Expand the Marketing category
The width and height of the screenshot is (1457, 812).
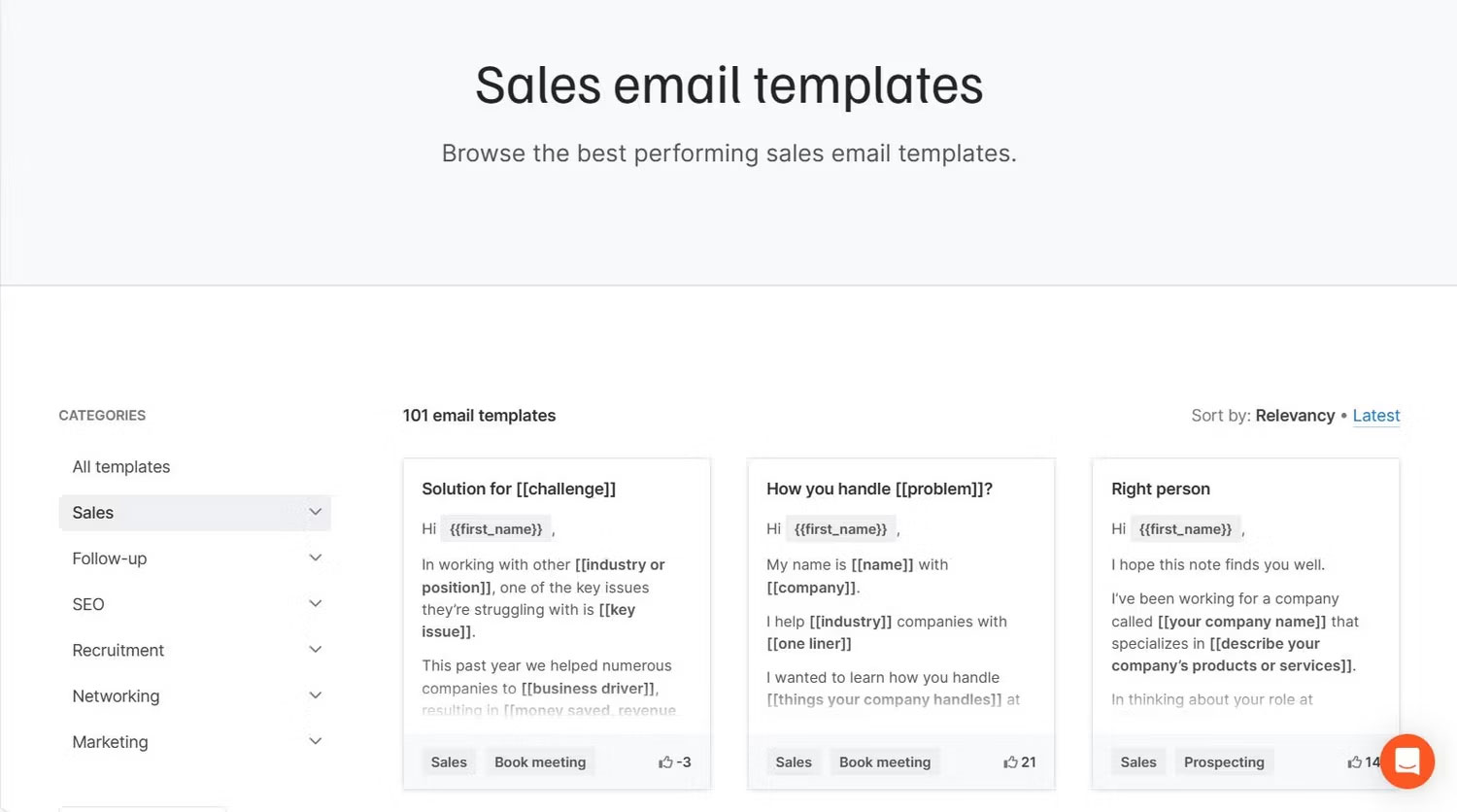click(315, 740)
